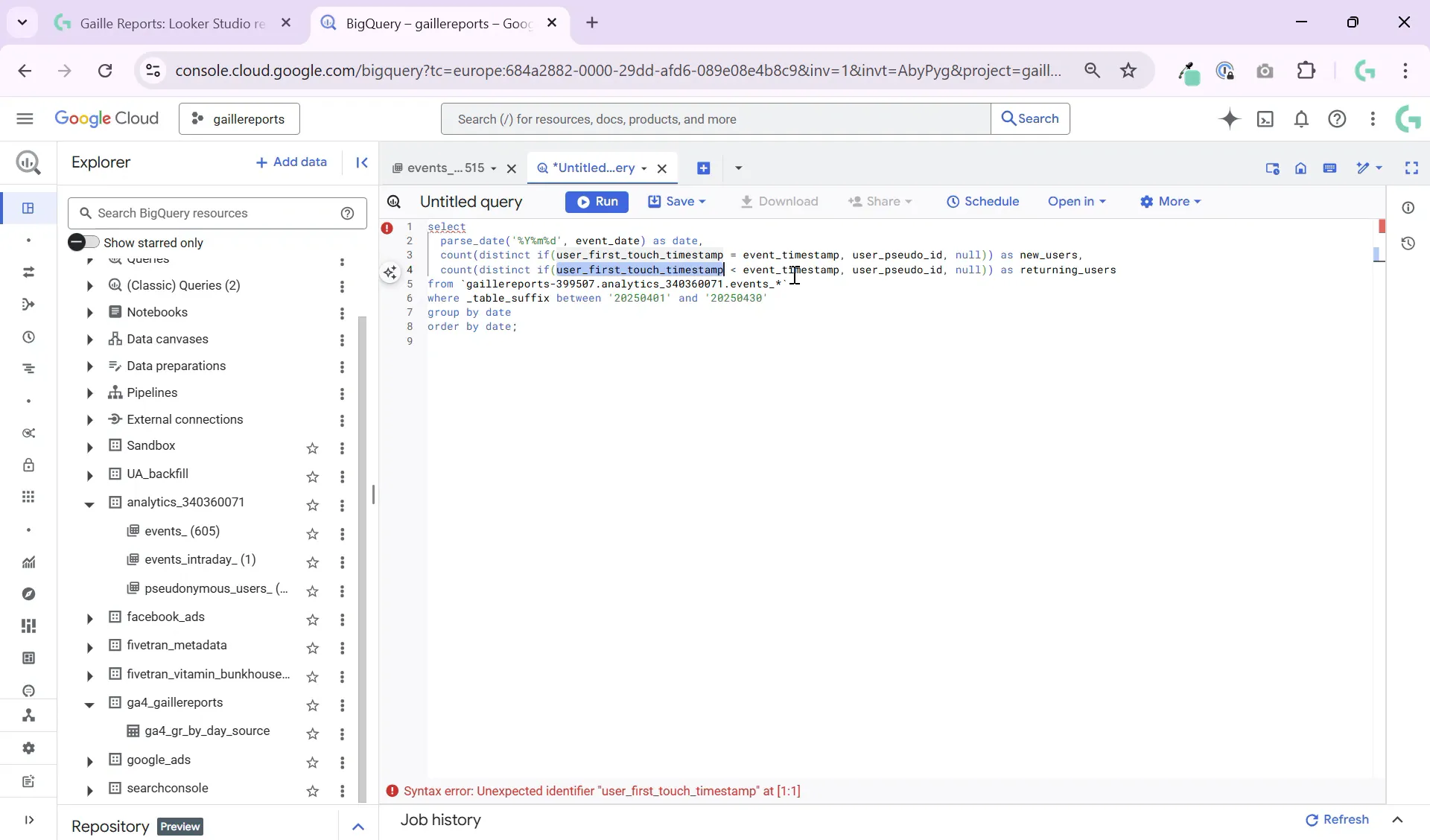Run the current SQL query
The width and height of the screenshot is (1430, 840).
pyautogui.click(x=597, y=202)
